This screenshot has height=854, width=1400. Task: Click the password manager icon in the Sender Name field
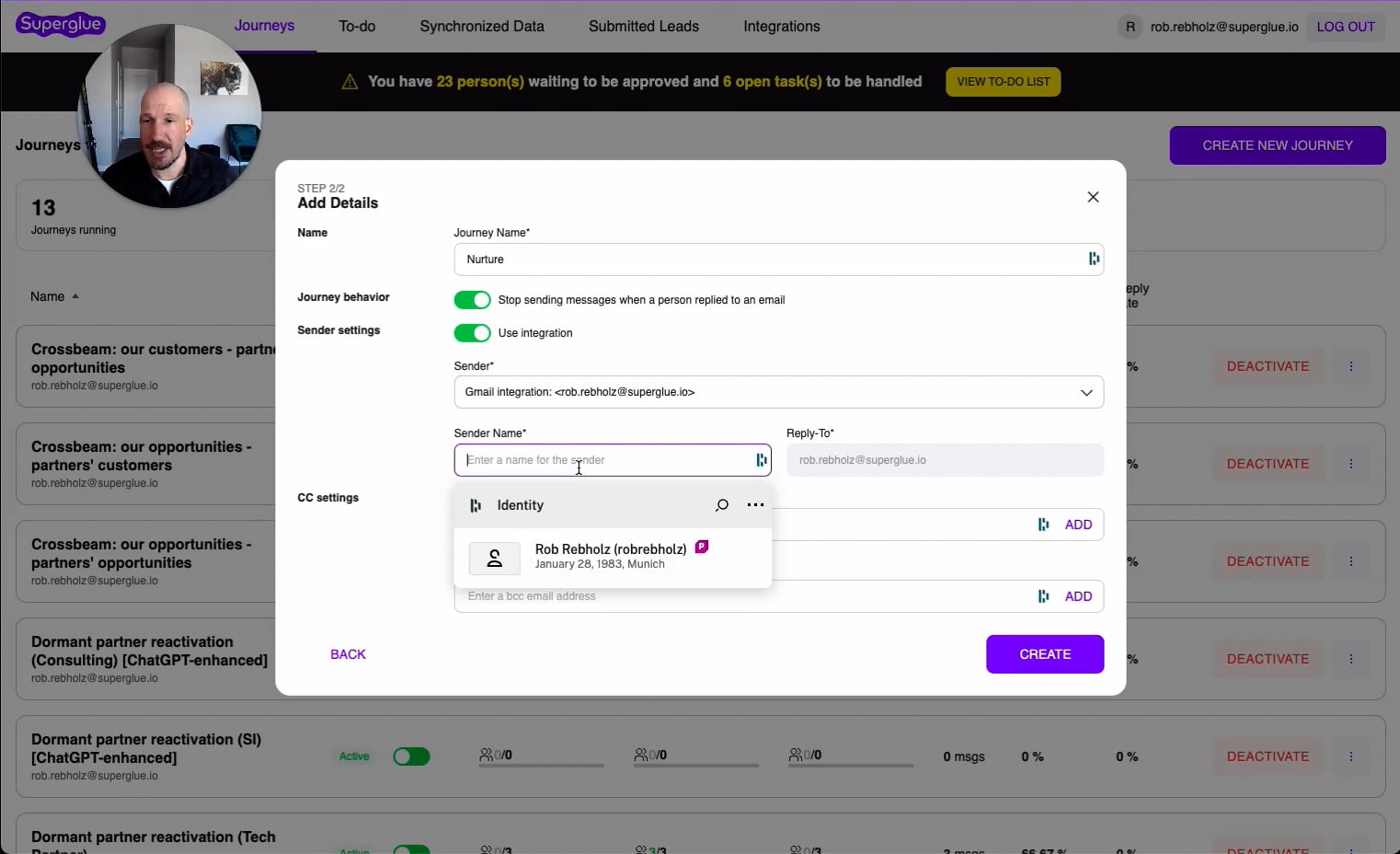762,460
